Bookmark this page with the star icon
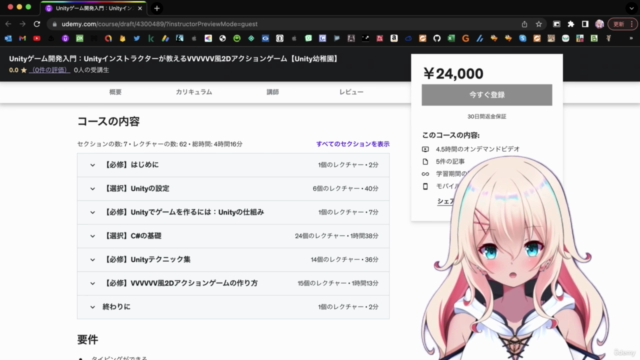 click(x=539, y=24)
